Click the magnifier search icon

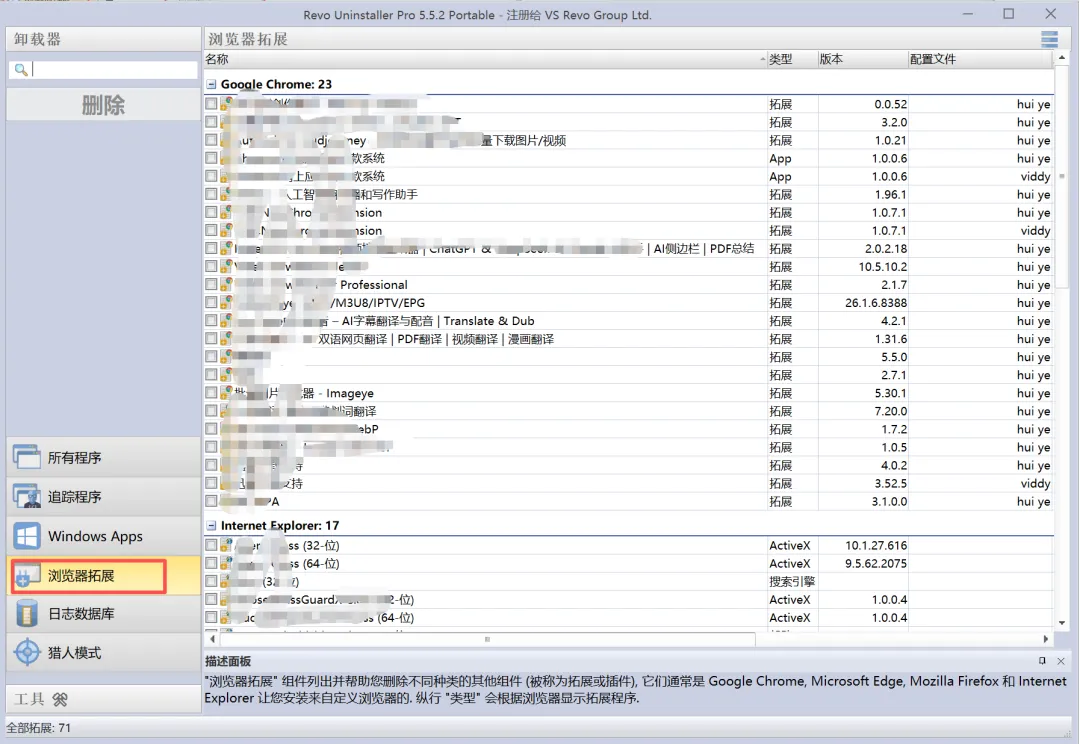click(21, 70)
